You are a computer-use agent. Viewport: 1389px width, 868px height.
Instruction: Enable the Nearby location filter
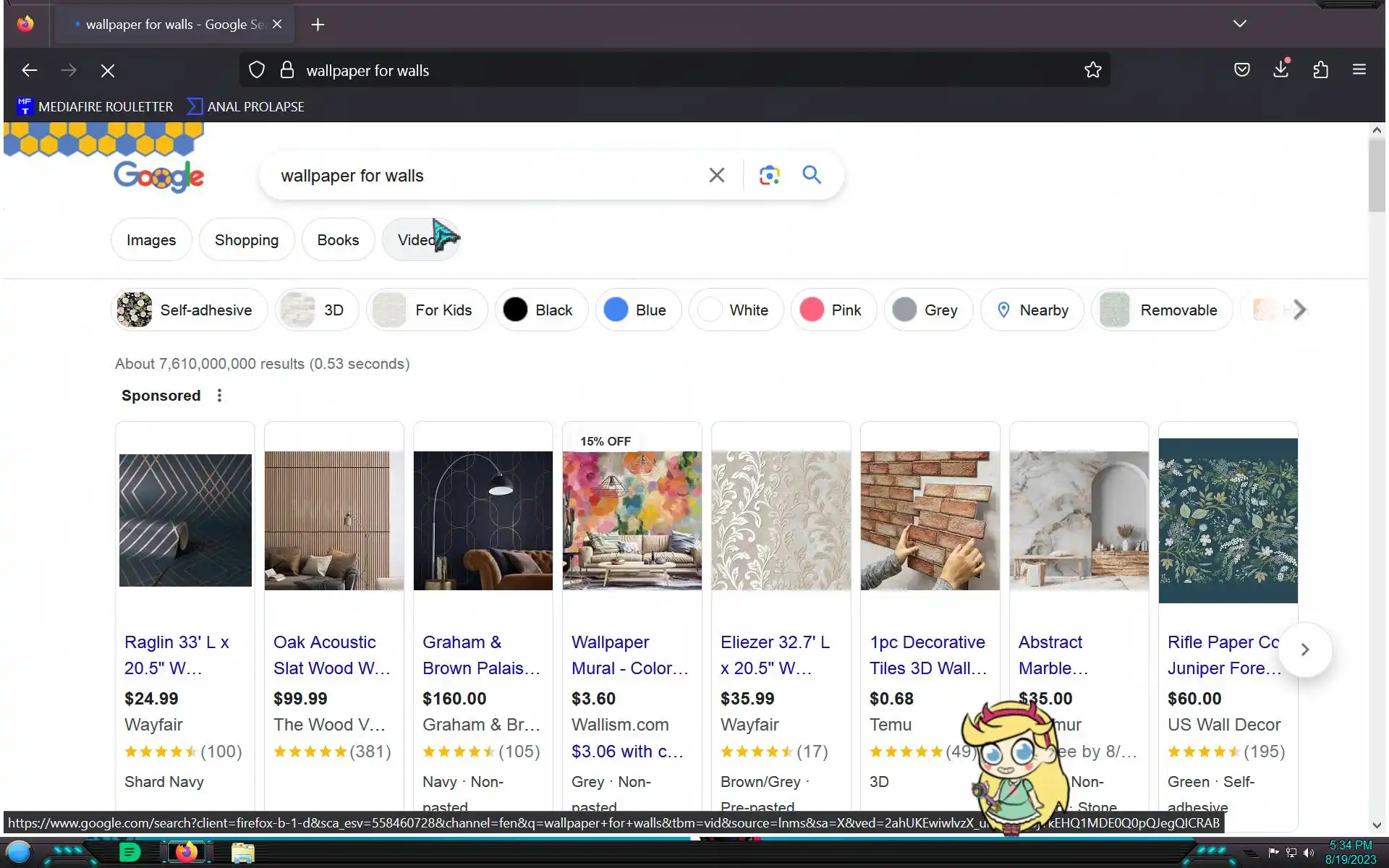(x=1032, y=310)
